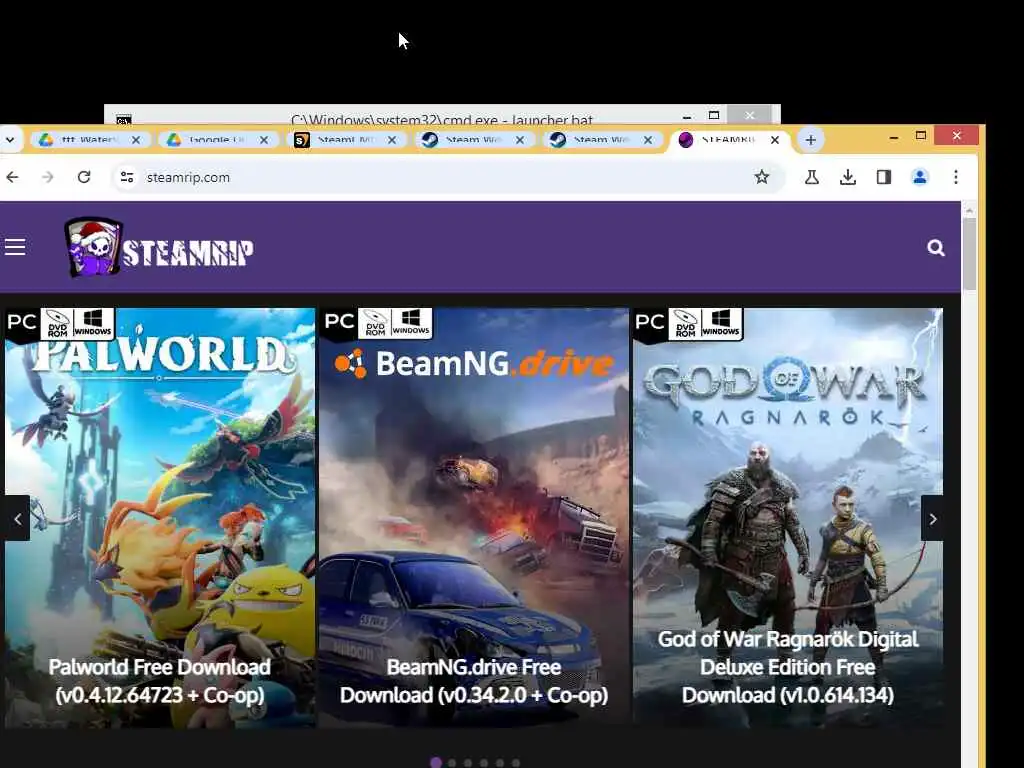Close the STEAMRIP tab
The width and height of the screenshot is (1024, 768).
775,140
